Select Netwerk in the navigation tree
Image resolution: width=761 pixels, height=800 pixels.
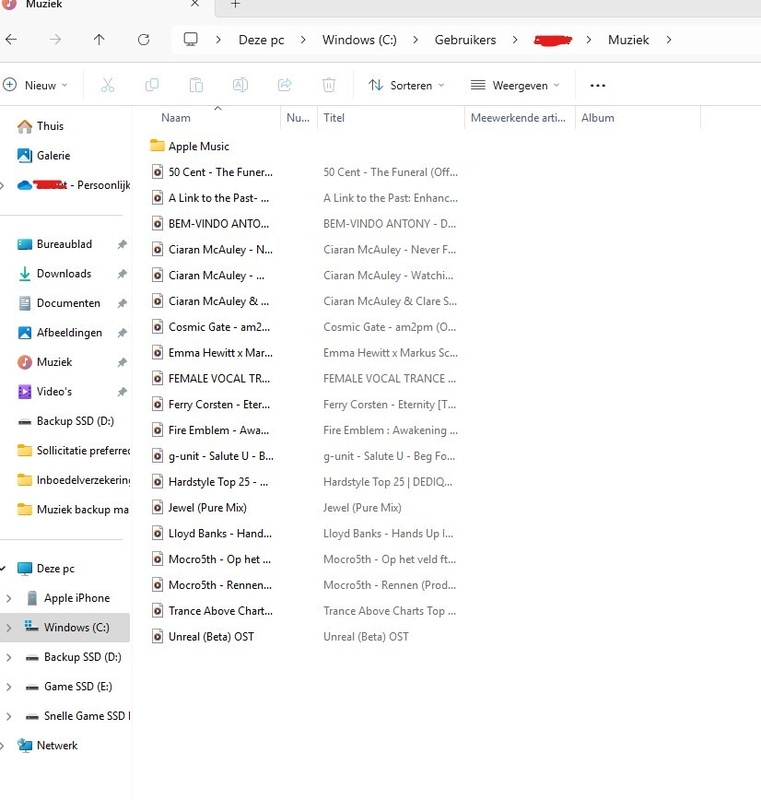click(47, 746)
